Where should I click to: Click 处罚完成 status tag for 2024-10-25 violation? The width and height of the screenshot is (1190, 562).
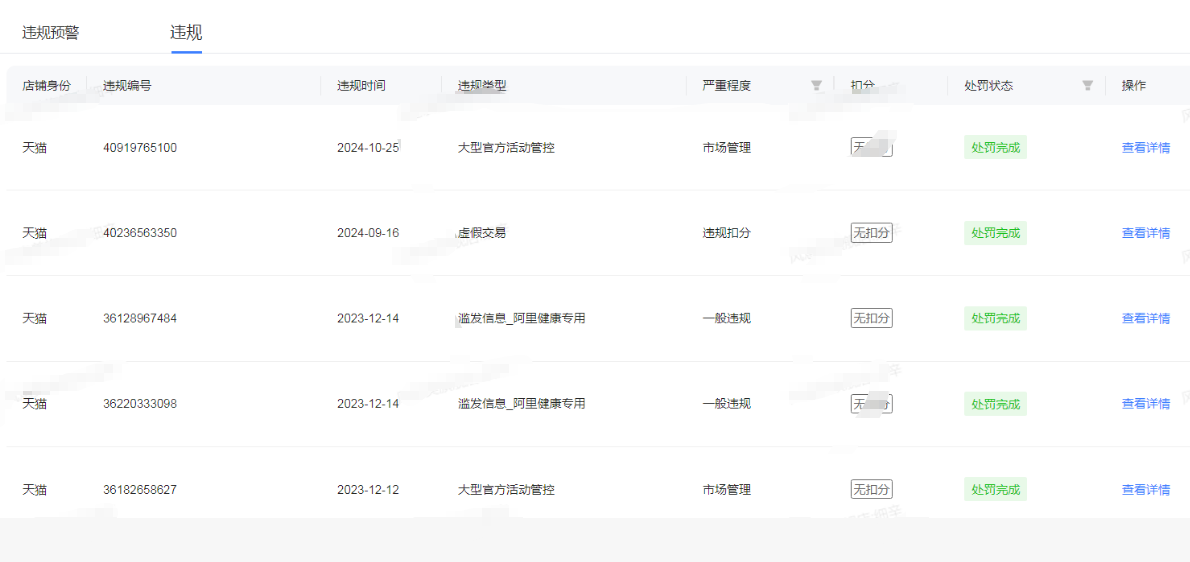[x=995, y=148]
